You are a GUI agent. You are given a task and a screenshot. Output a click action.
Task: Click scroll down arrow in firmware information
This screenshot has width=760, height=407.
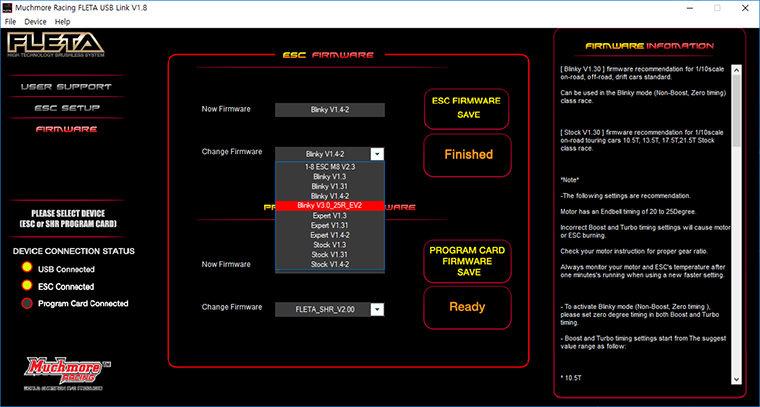[736, 379]
